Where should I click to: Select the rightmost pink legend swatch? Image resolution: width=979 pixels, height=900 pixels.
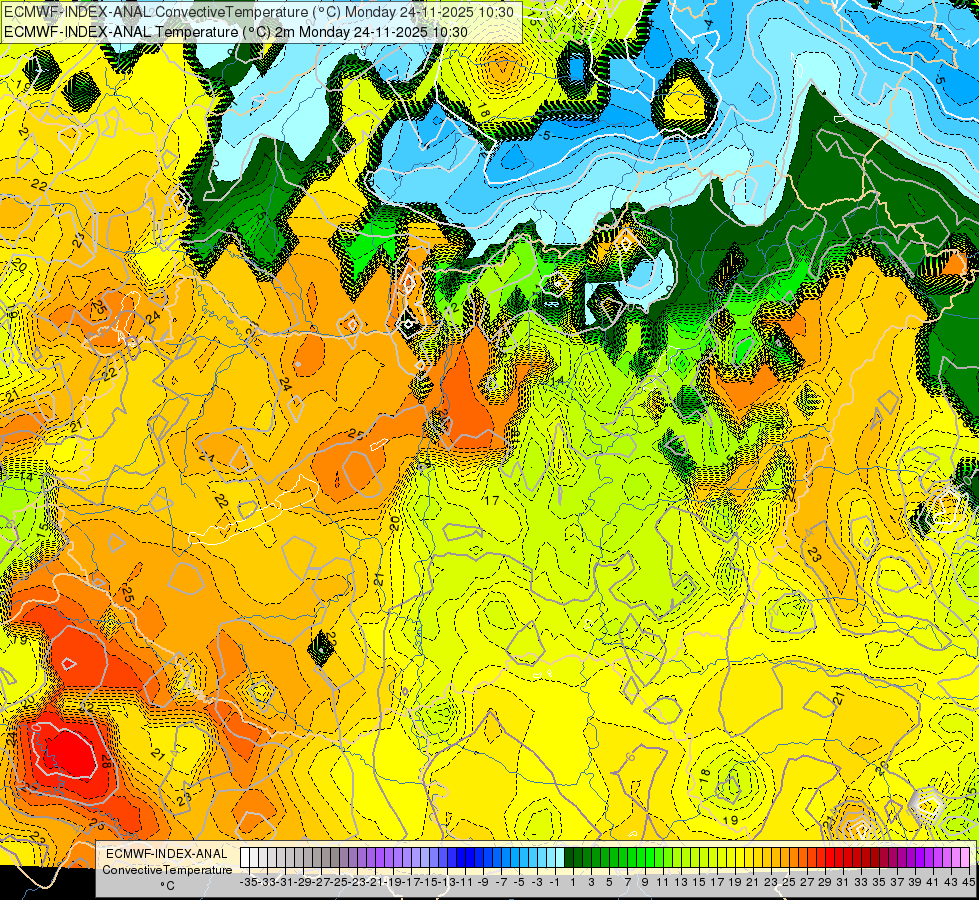tap(965, 858)
